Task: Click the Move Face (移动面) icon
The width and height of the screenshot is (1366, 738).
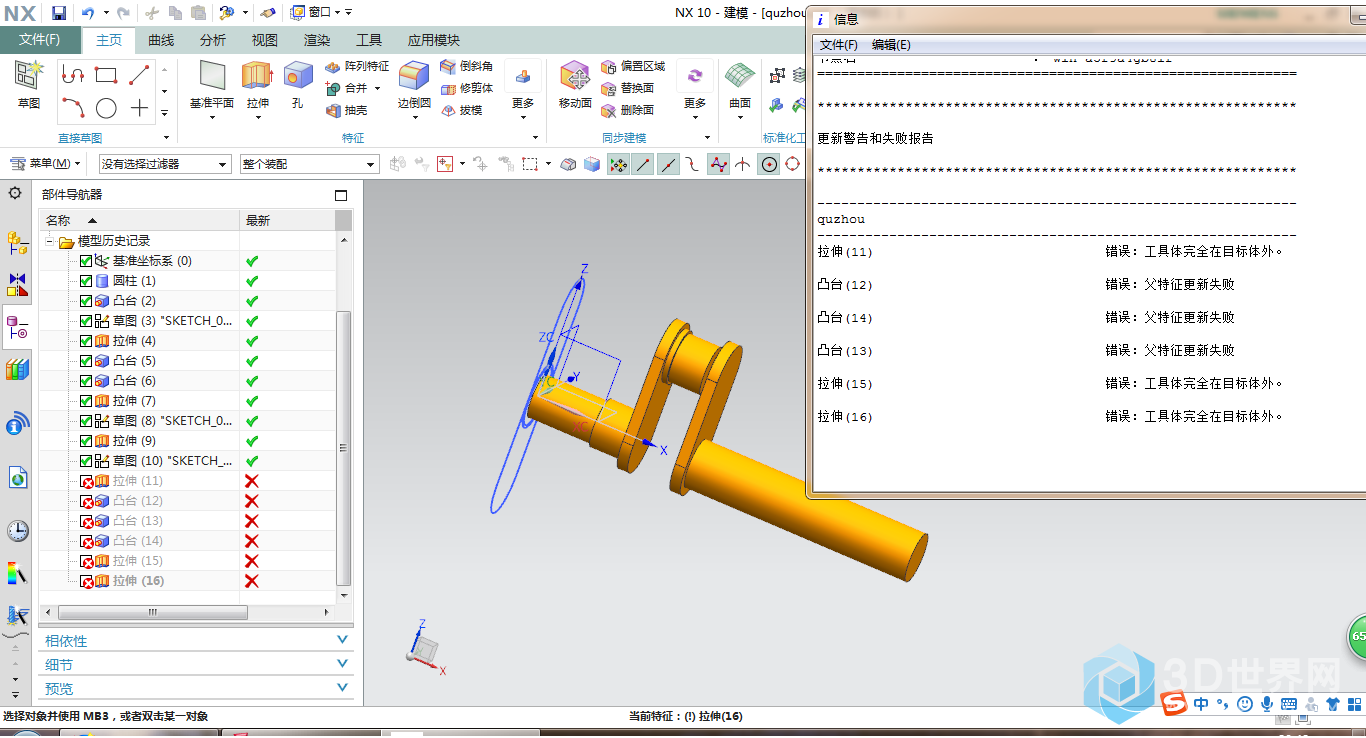Action: coord(575,76)
